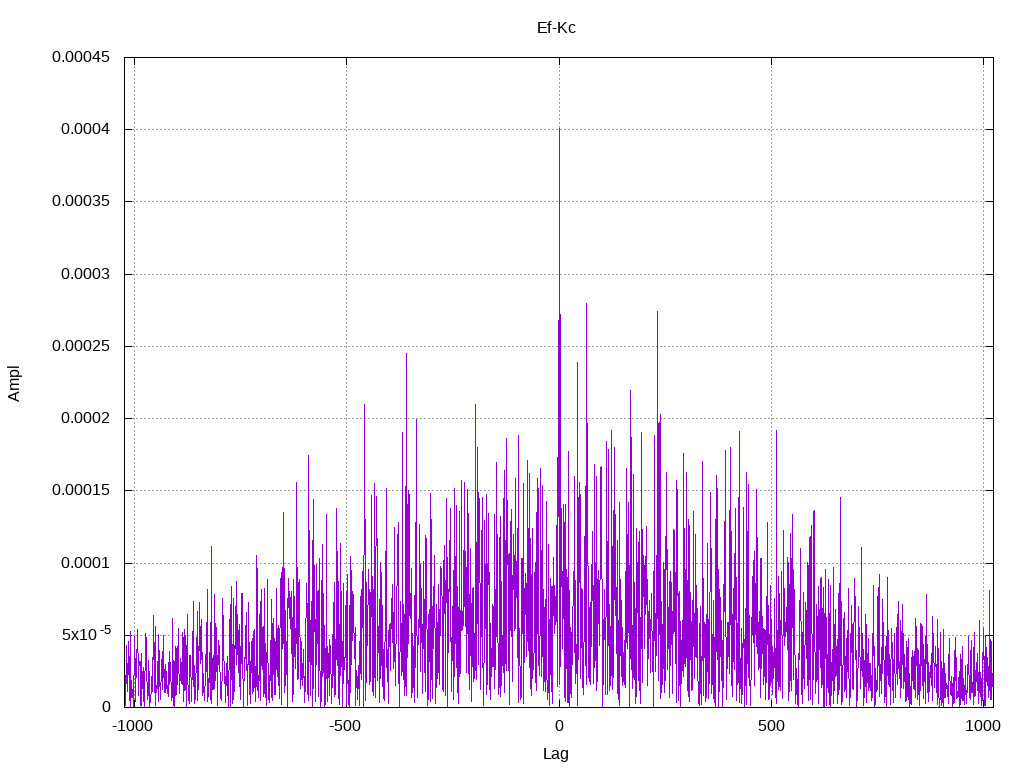The height and width of the screenshot is (768, 1024).
Task: Click the 0.00025 y-axis tick label
Action: tap(81, 346)
